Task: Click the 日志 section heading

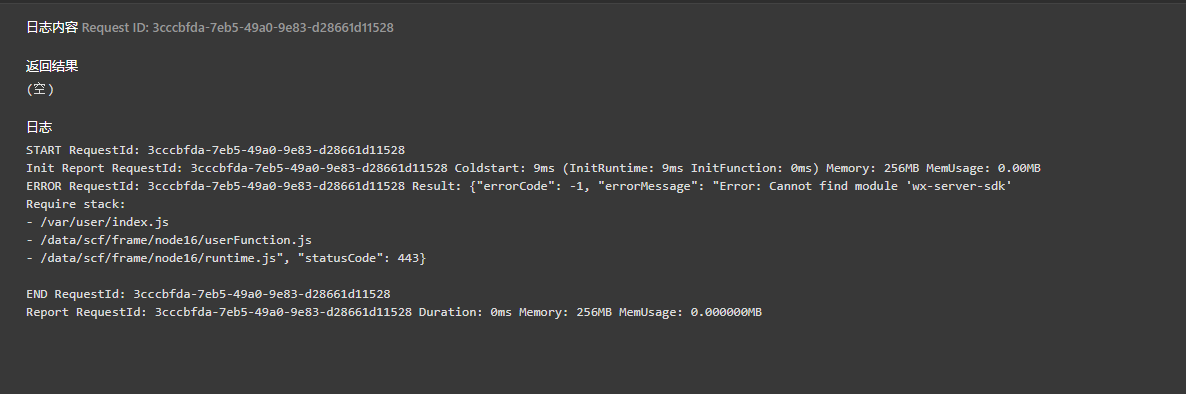Action: 39,127
